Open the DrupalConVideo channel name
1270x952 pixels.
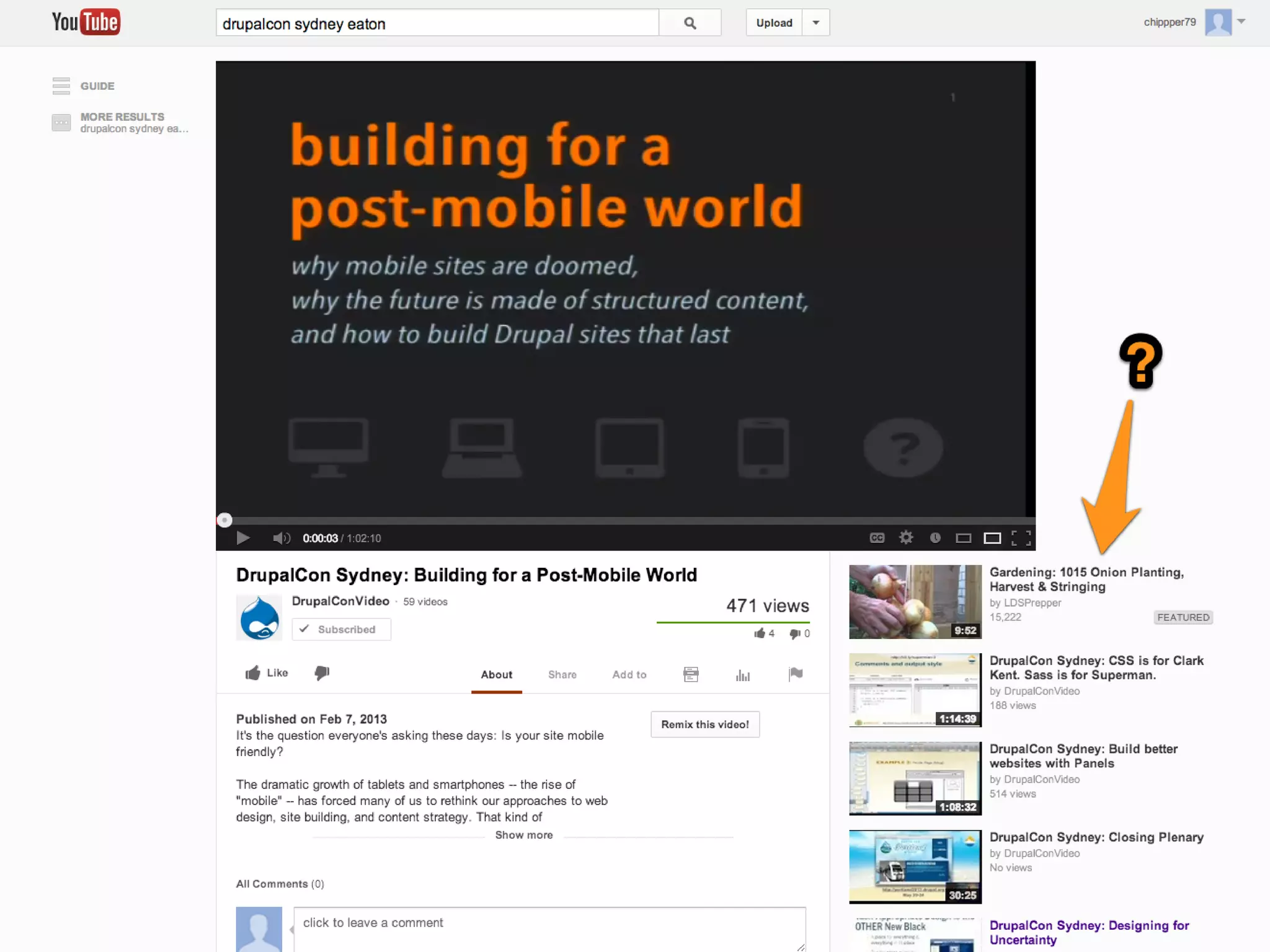point(340,601)
